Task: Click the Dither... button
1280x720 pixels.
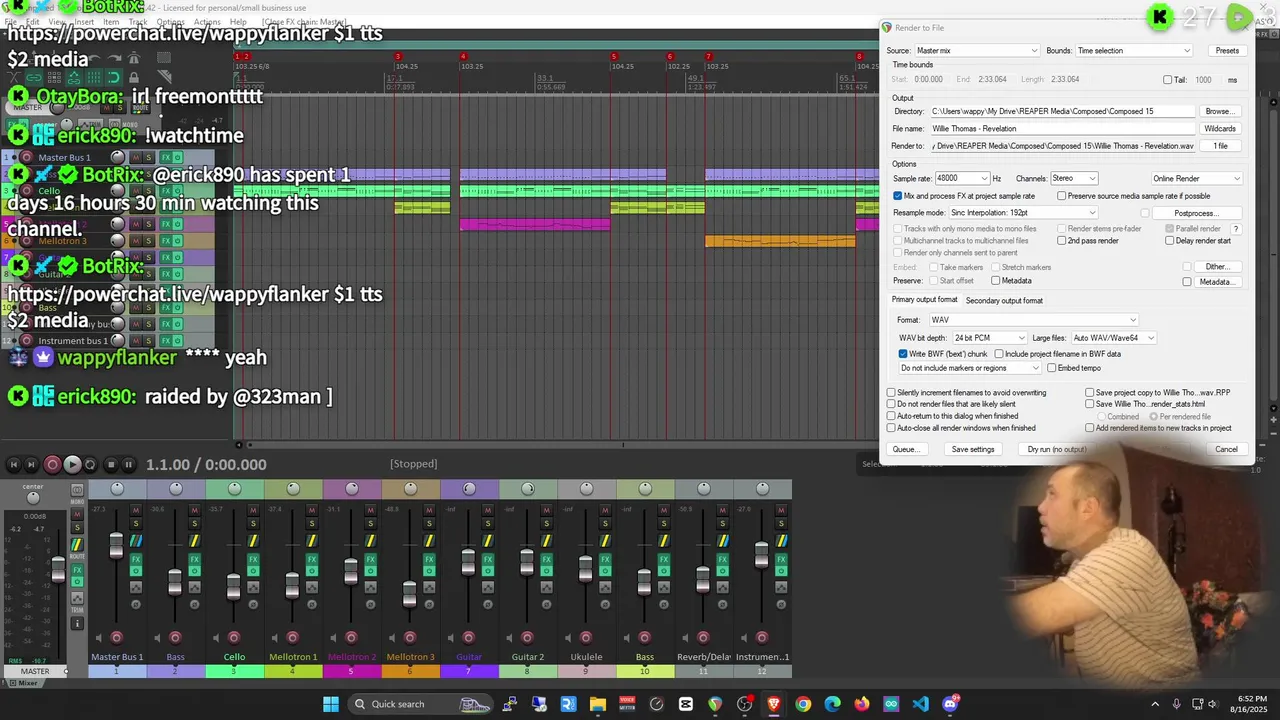Action: click(x=1218, y=267)
